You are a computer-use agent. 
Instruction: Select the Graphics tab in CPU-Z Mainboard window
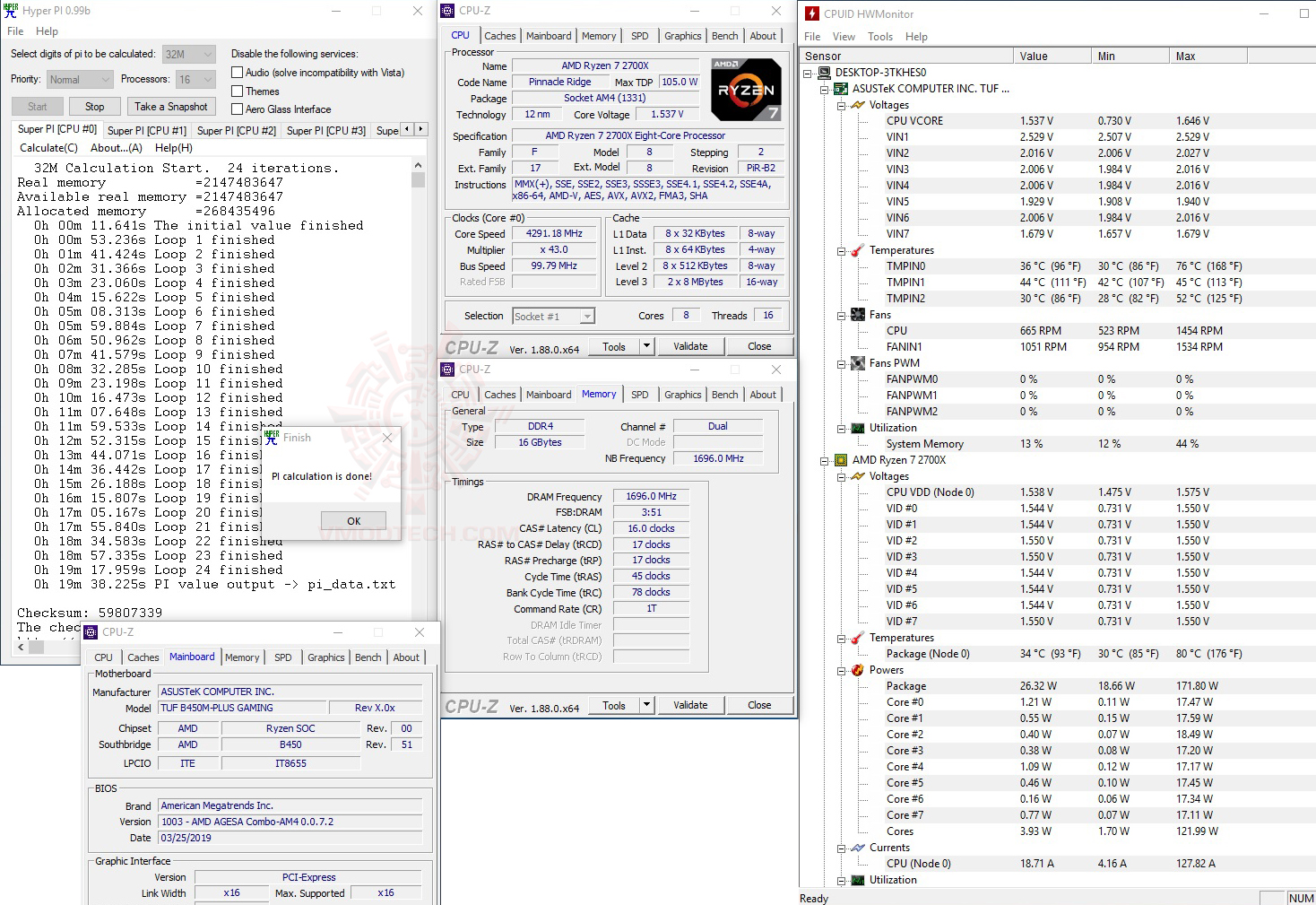pos(326,657)
